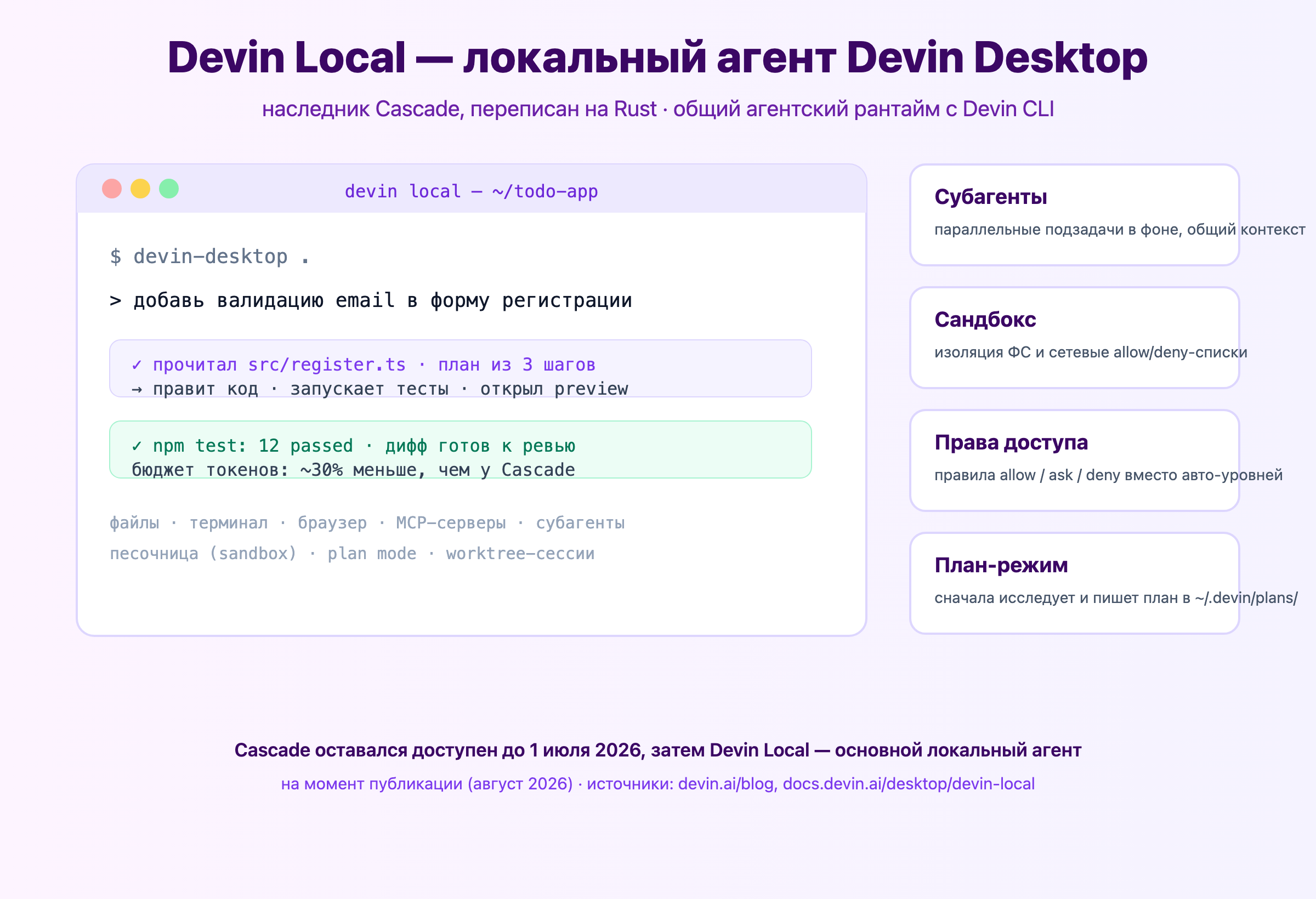Open the 'Сандбокс' feature card
Screen dimensions: 1316x899
click(1074, 338)
